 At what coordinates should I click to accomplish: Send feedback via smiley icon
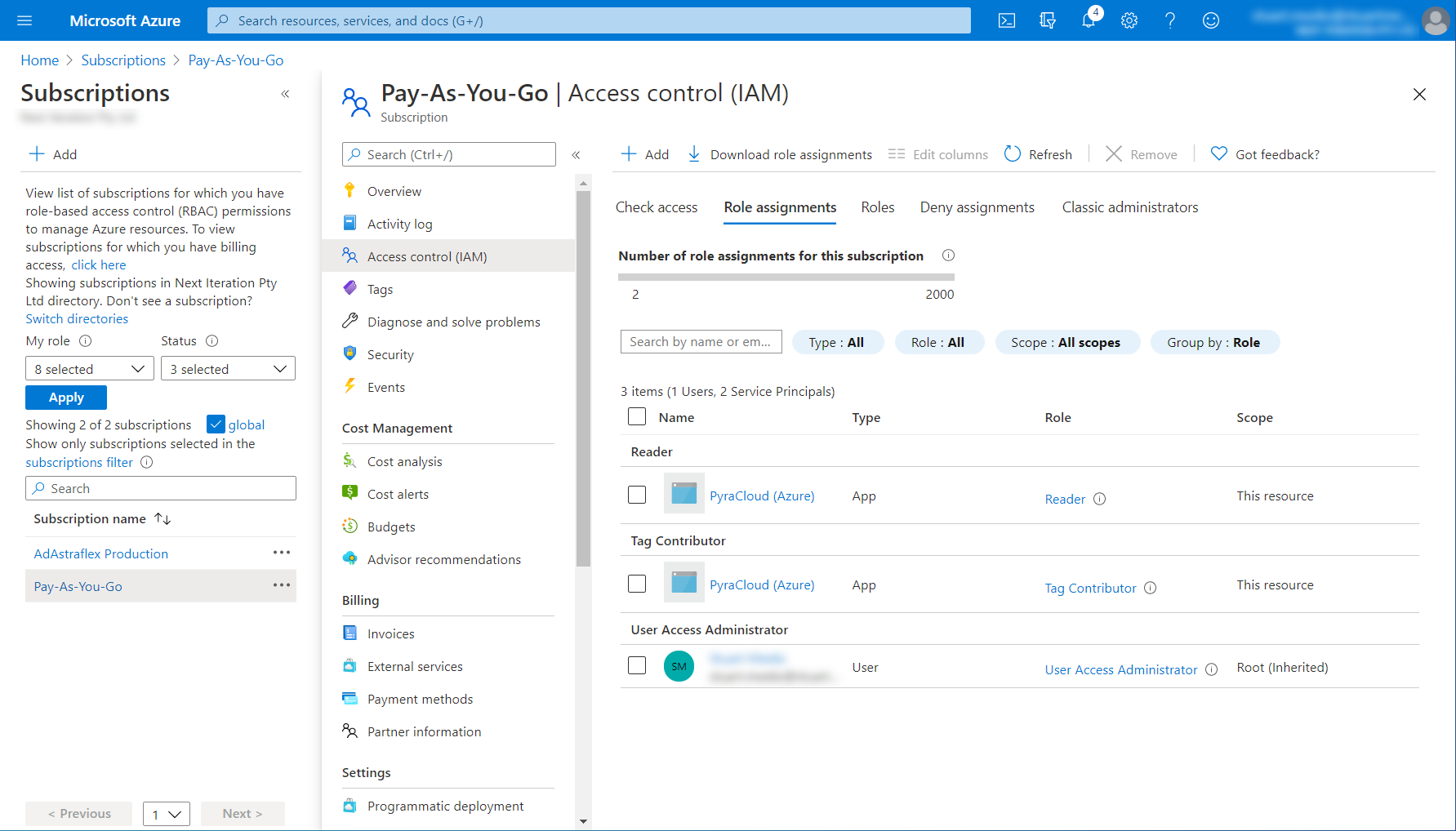click(1211, 20)
